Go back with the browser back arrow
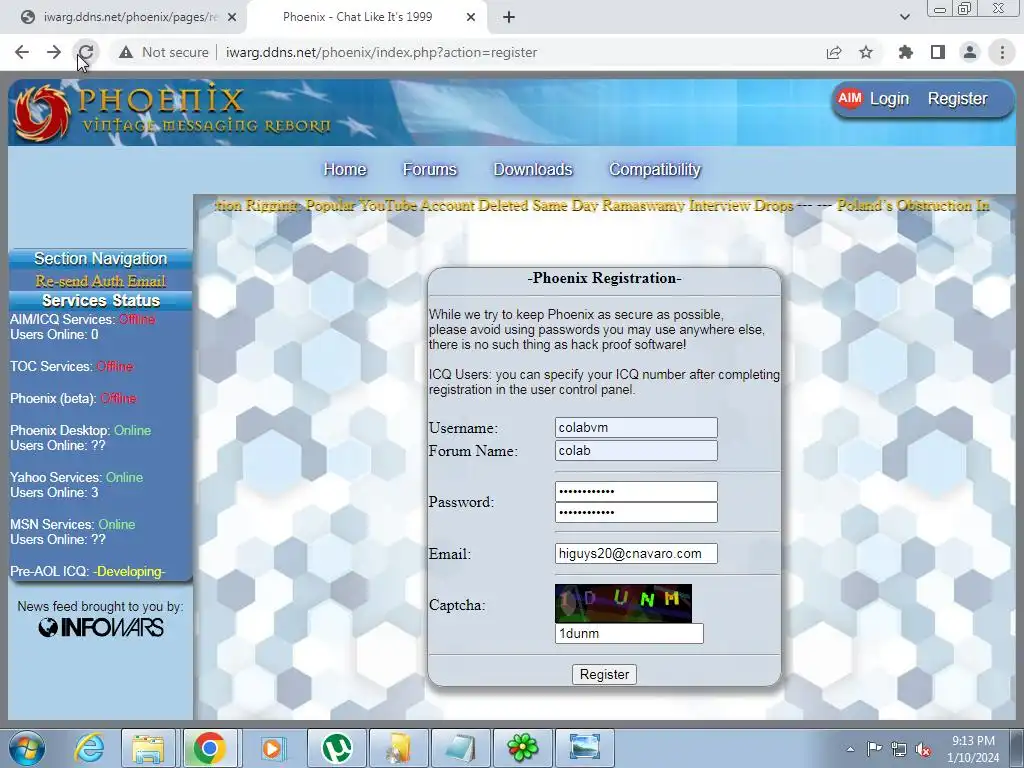This screenshot has width=1024, height=768. tap(22, 52)
